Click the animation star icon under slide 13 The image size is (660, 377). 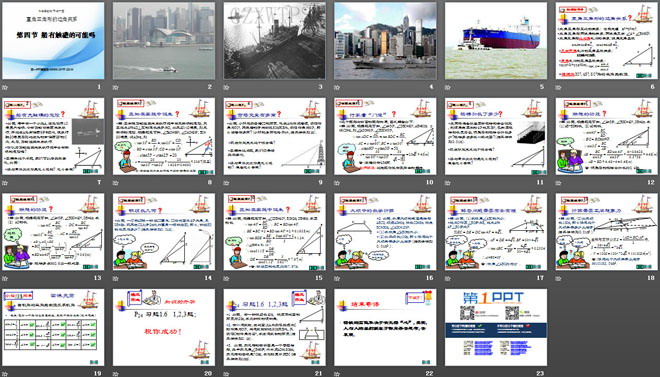tap(5, 278)
